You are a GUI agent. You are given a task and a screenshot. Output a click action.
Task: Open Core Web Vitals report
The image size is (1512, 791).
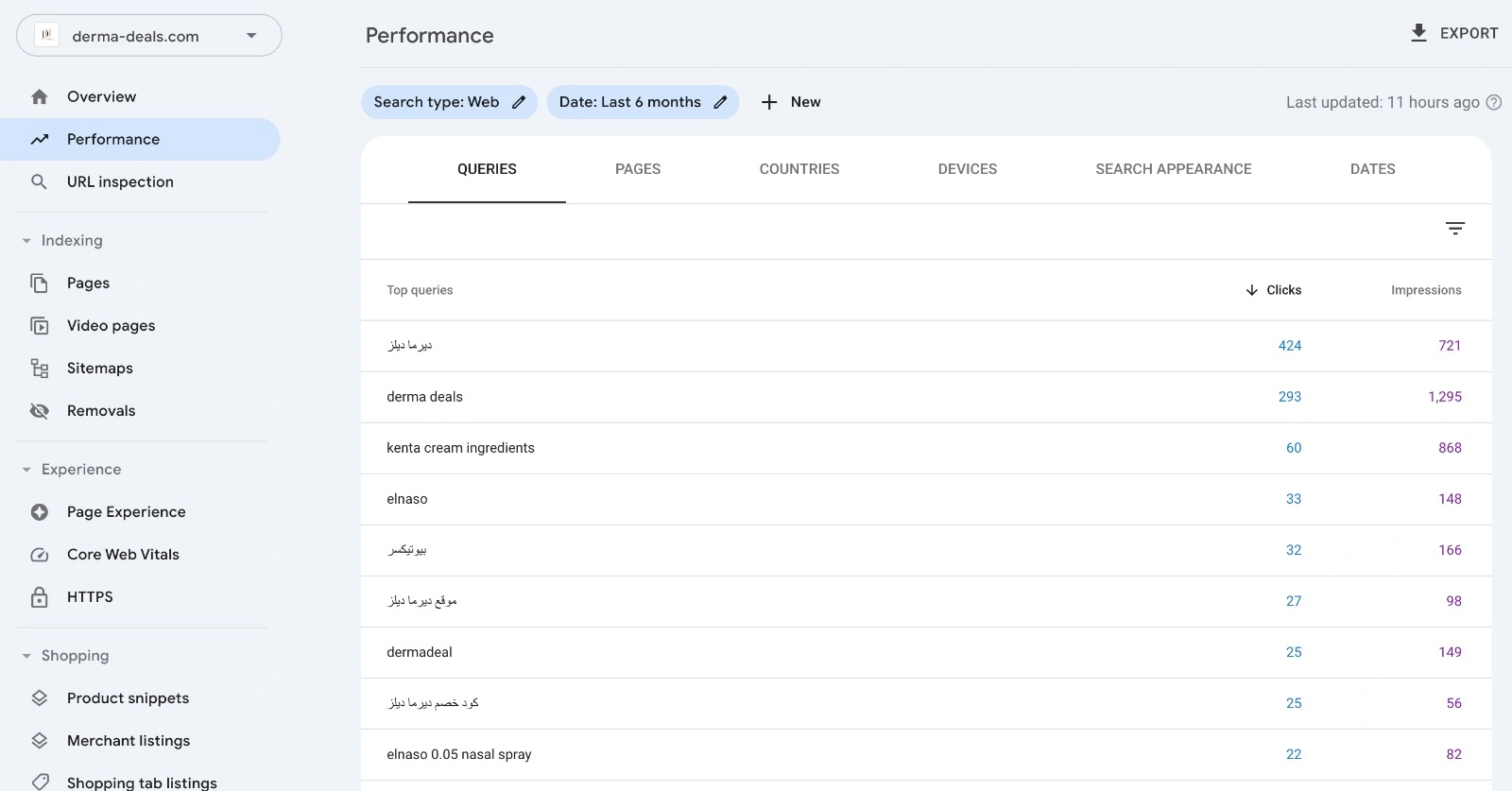click(x=140, y=554)
